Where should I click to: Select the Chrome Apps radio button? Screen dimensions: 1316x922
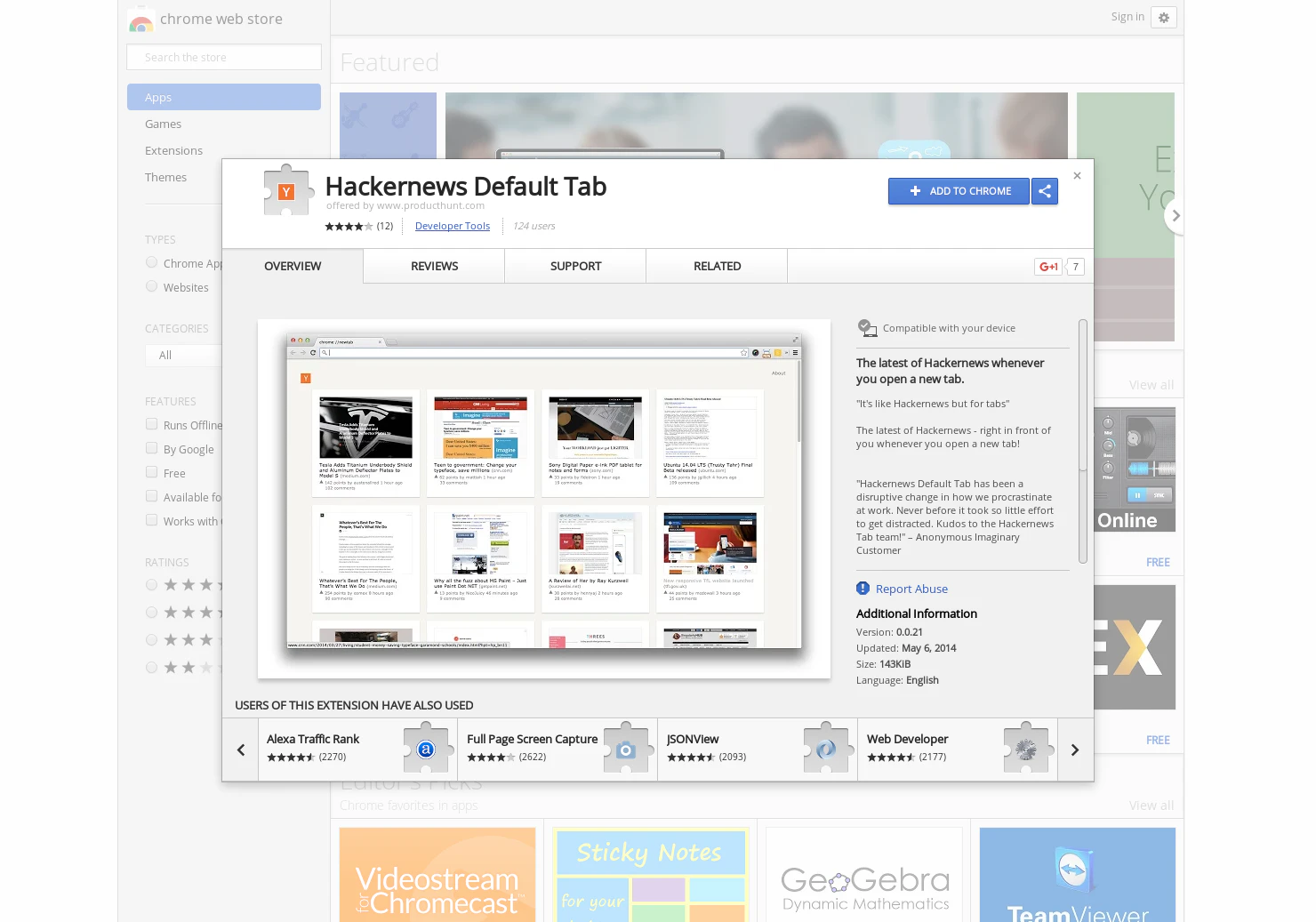coord(152,262)
